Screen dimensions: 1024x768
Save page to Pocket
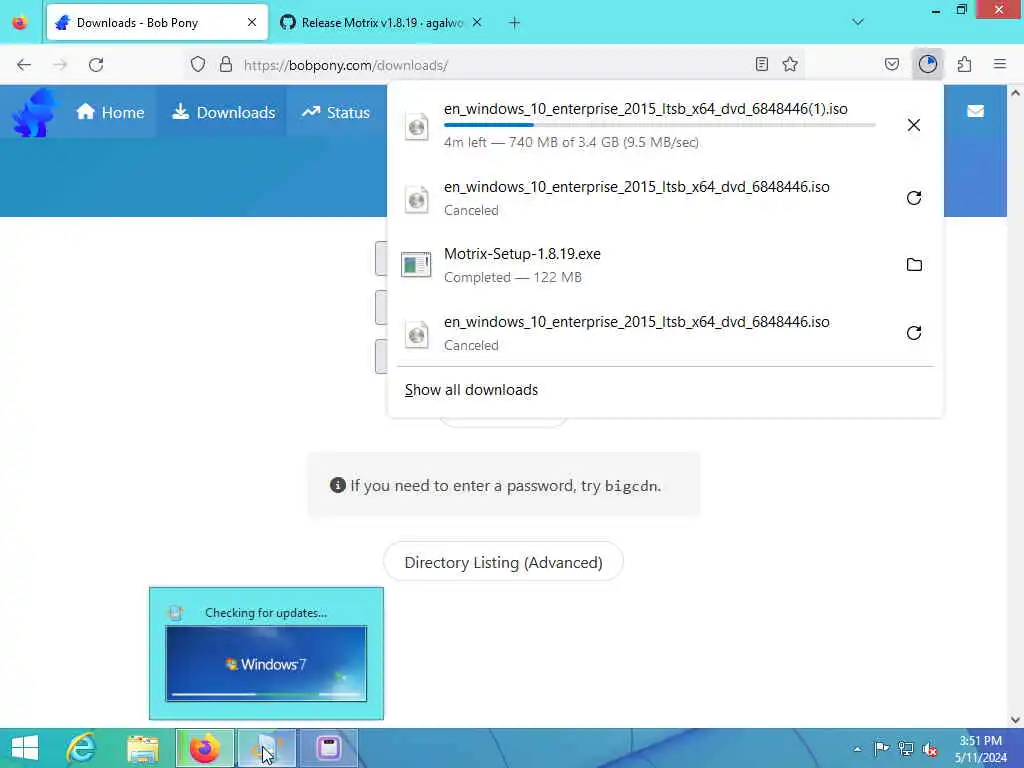[892, 65]
